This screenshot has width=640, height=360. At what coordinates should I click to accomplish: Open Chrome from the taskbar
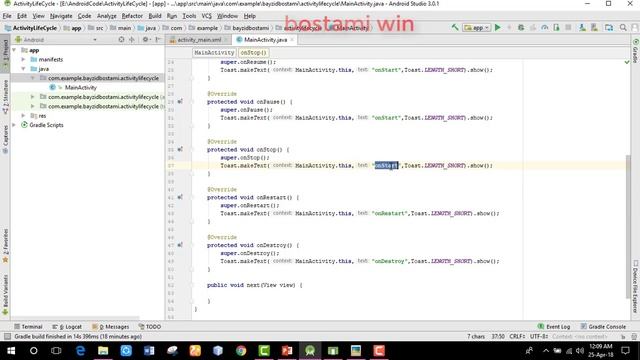point(241,351)
